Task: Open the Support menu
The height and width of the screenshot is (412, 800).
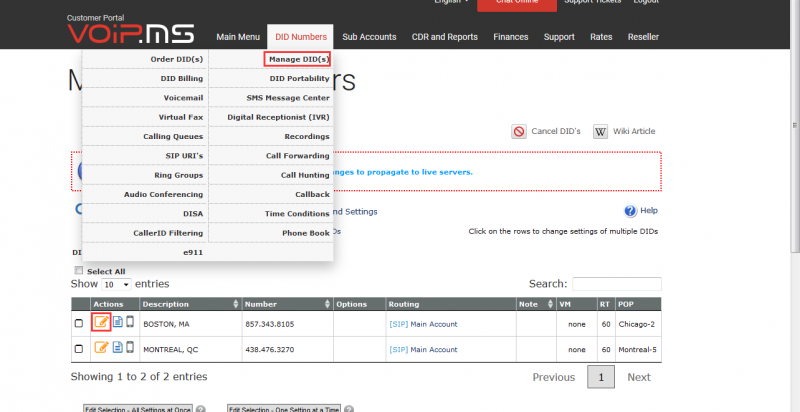Action: (x=559, y=37)
